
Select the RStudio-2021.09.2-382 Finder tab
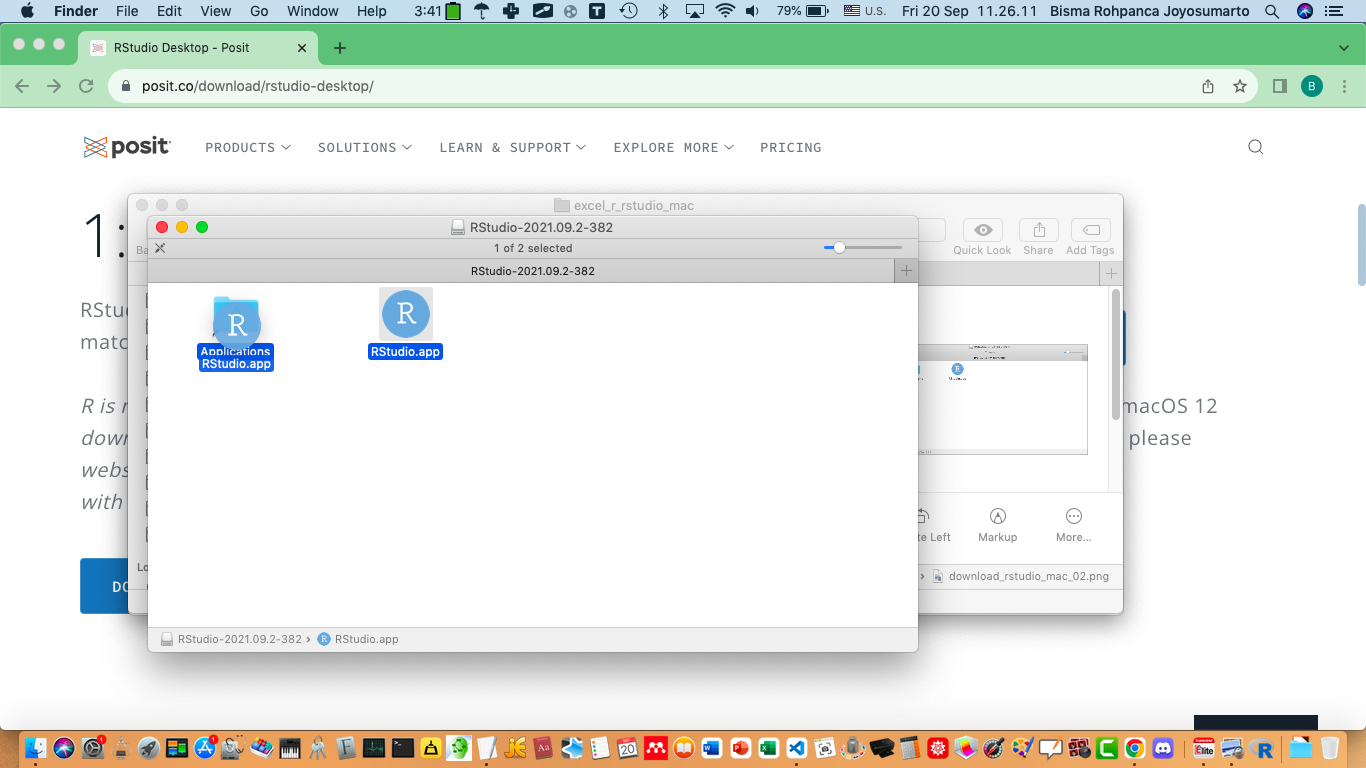532,271
